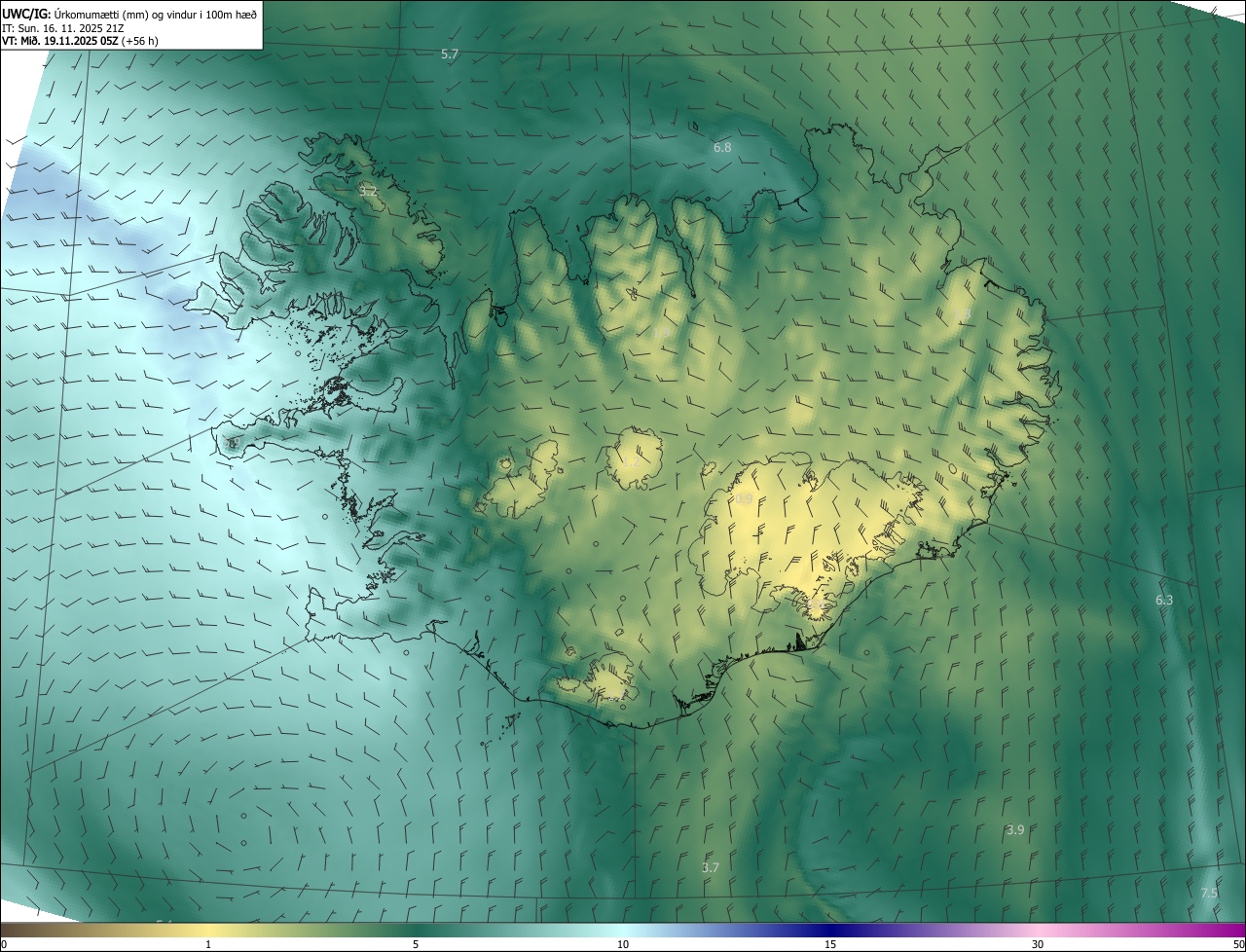
Task: Click the 3.2 value label in the Westfjords
Action: 368,191
